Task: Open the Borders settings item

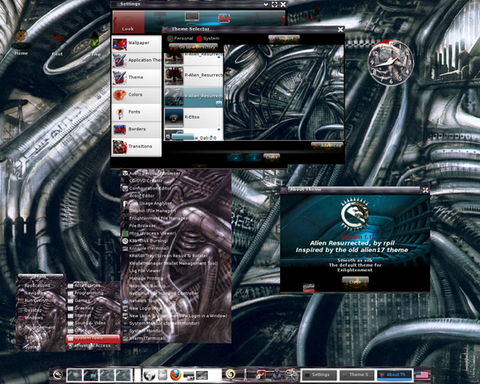Action: [x=136, y=129]
